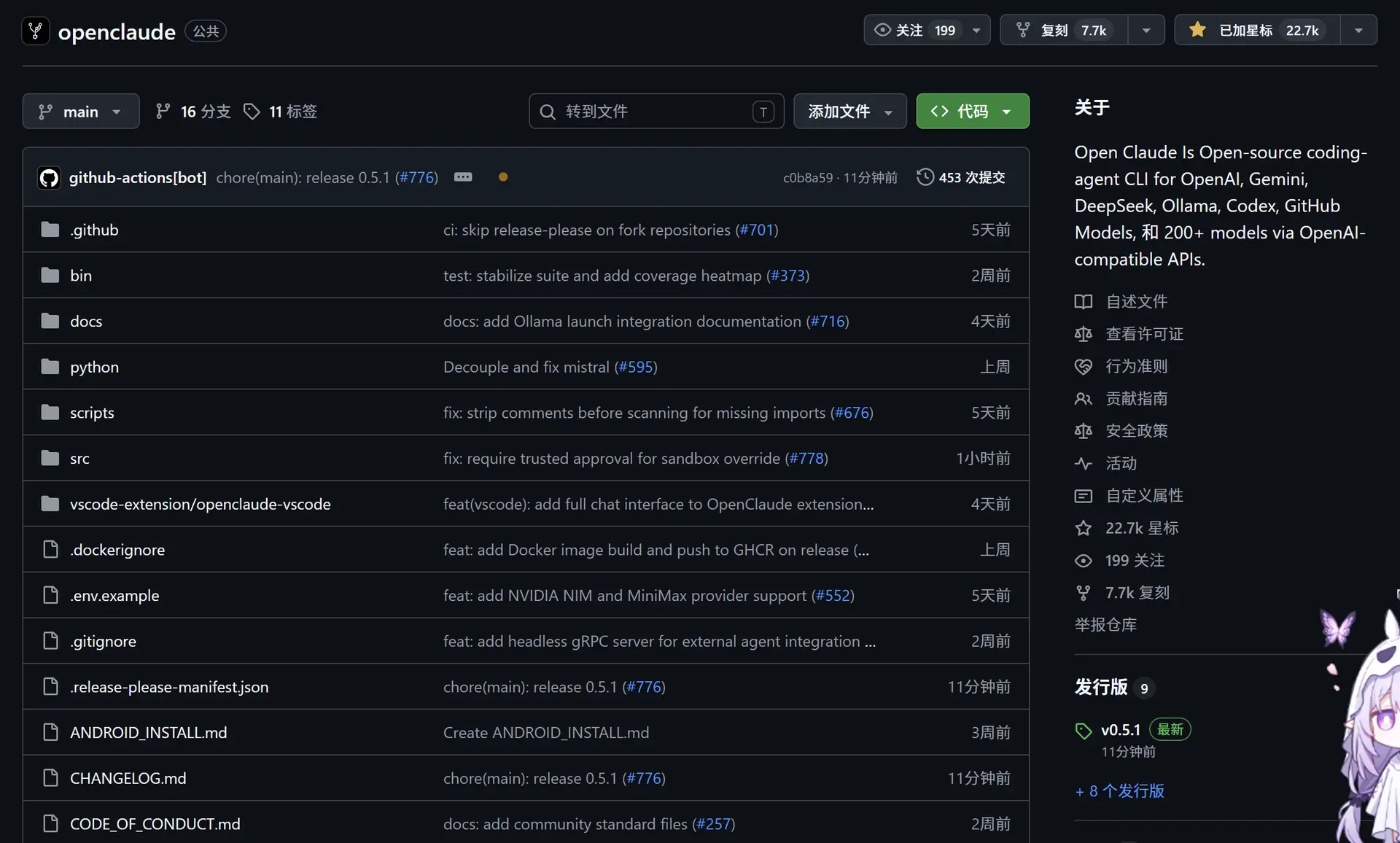Open the vscode-extension/openclaude-vscode folder name

[201, 504]
